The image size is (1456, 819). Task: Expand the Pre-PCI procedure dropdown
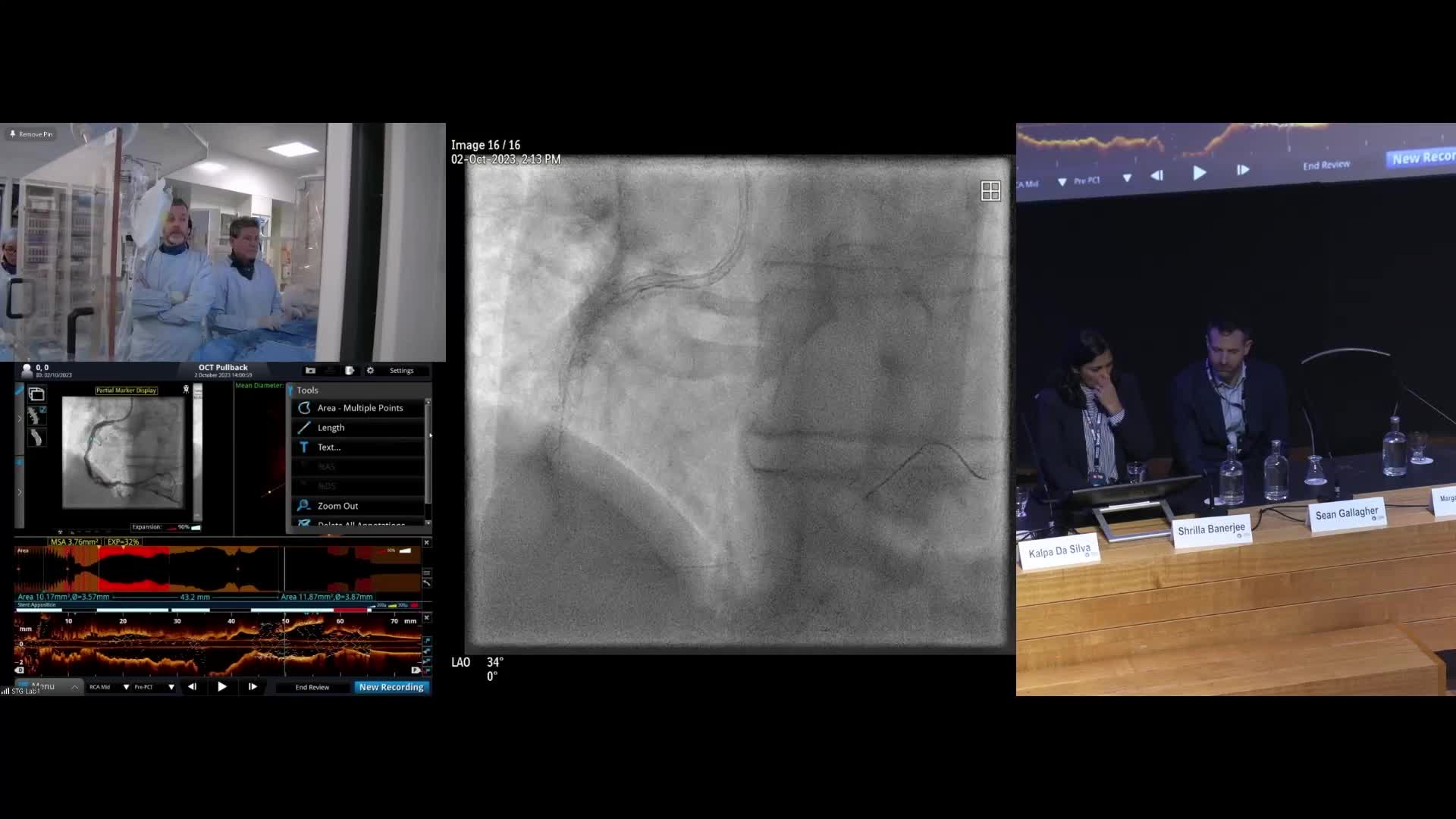(171, 687)
